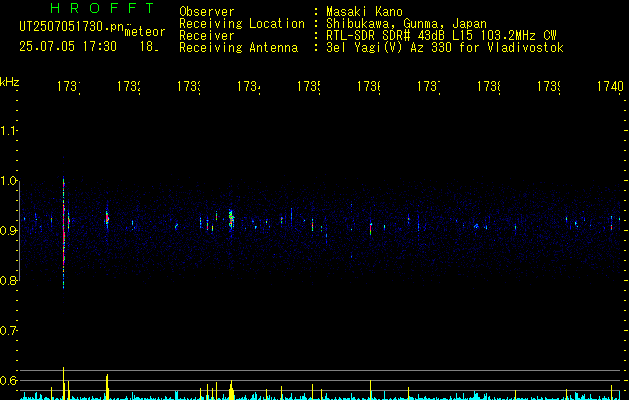Click the 0.8 frequency axis label
629x400 pixels.
coord(9,281)
